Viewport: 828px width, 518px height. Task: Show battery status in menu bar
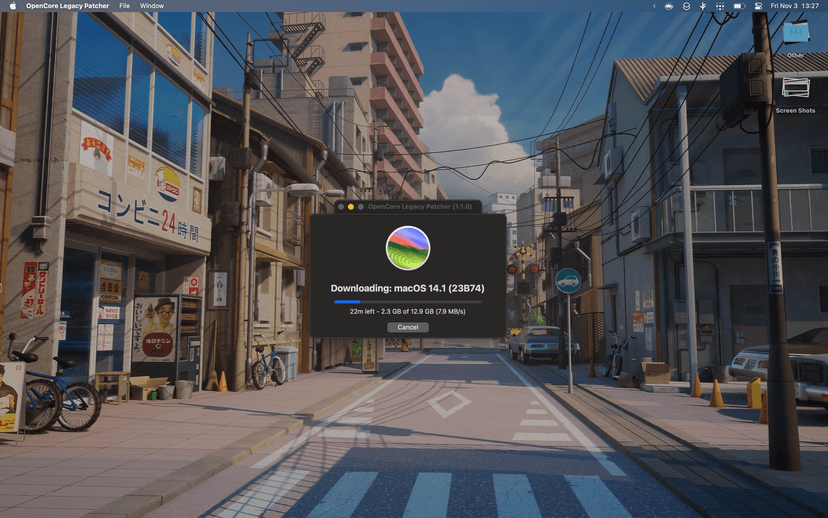tap(740, 6)
